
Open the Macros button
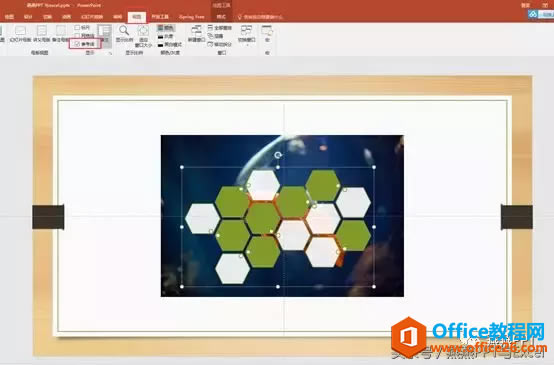pyautogui.click(x=267, y=34)
